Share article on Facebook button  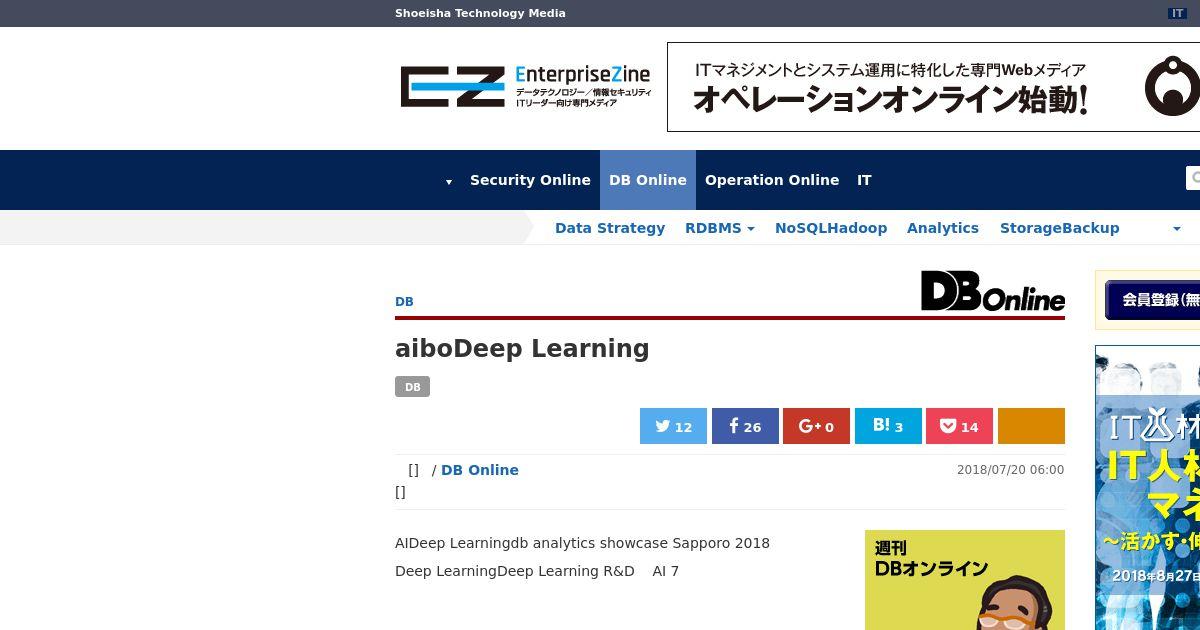point(745,426)
